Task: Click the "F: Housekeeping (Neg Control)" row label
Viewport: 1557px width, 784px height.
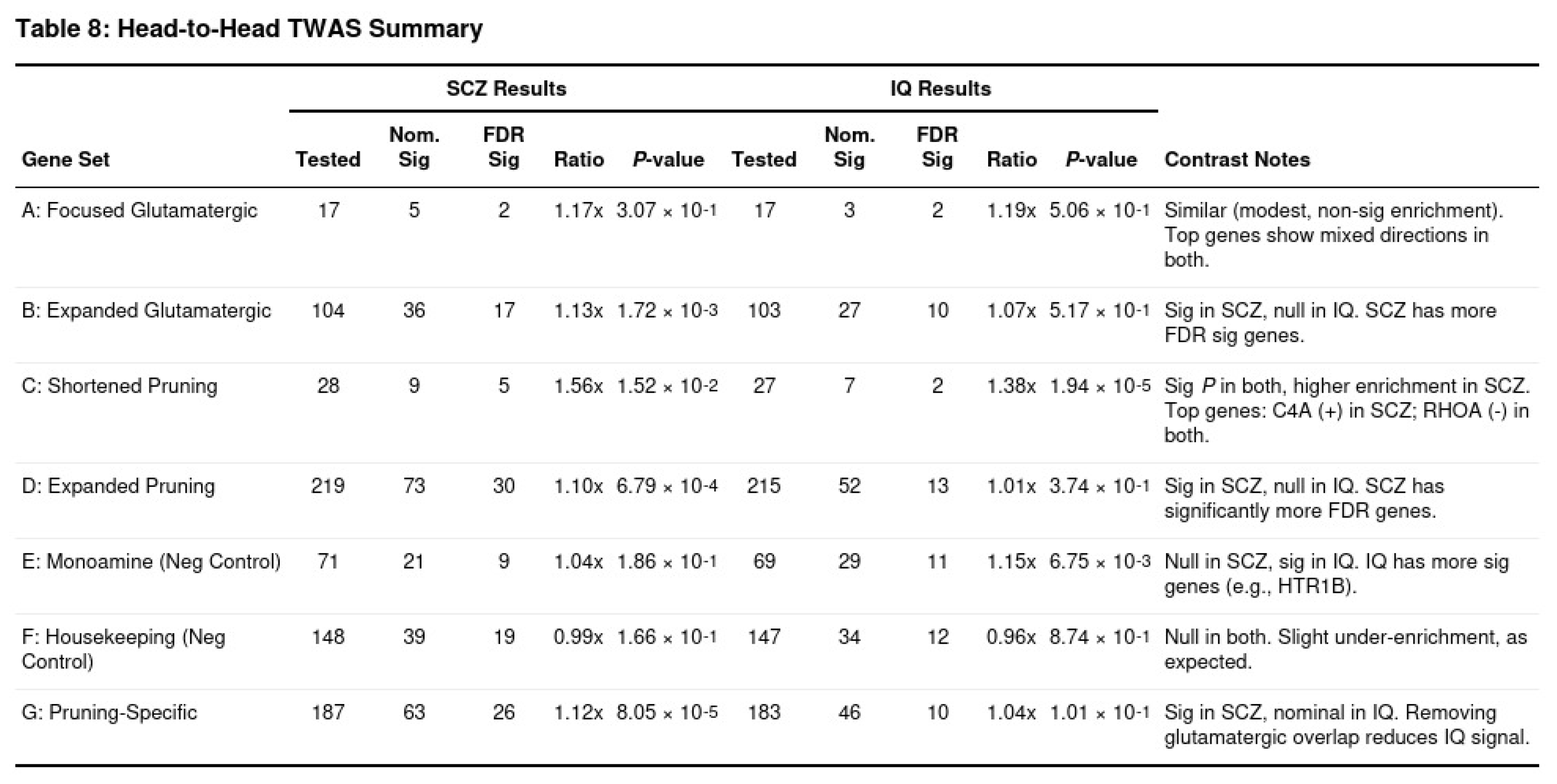Action: [123, 649]
